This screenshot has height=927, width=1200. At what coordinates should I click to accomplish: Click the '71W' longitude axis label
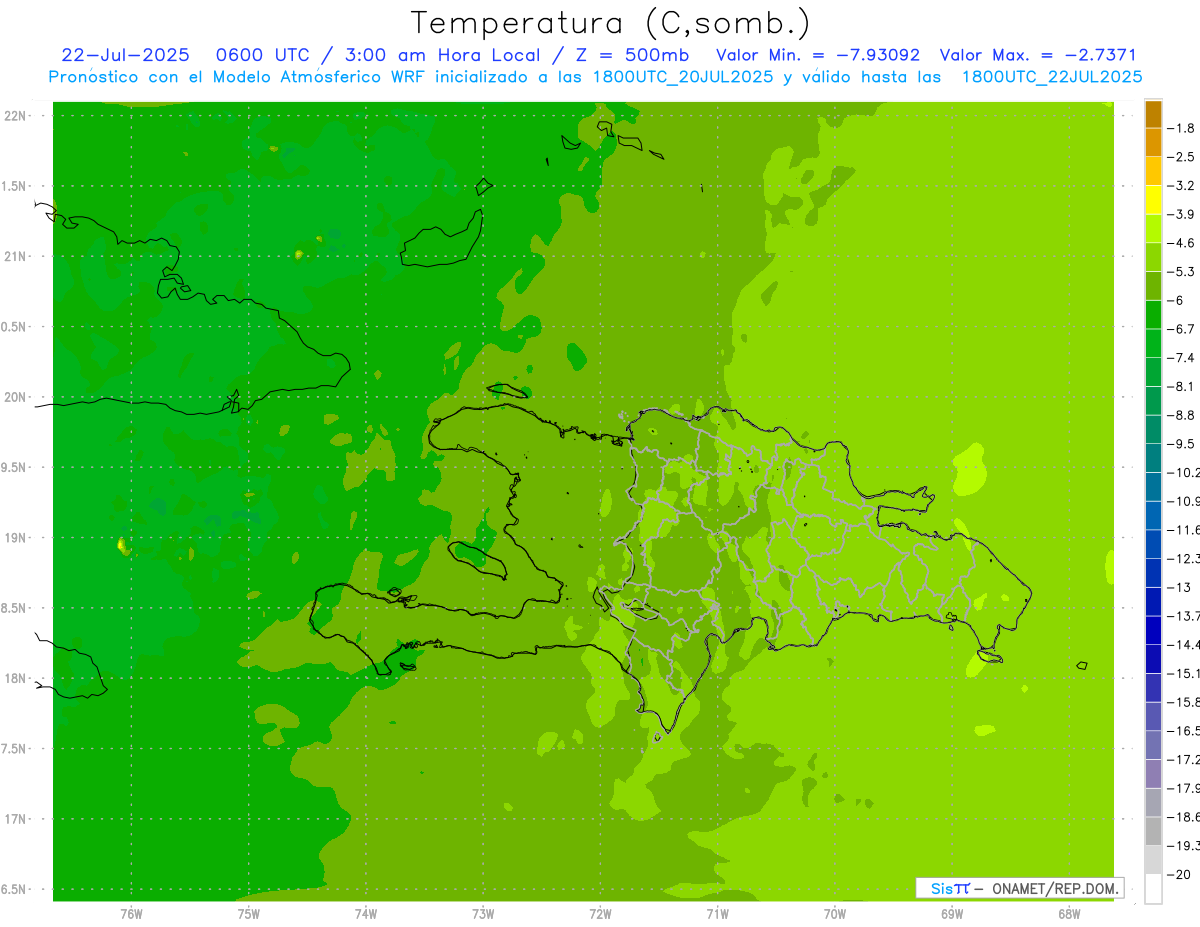pyautogui.click(x=717, y=914)
